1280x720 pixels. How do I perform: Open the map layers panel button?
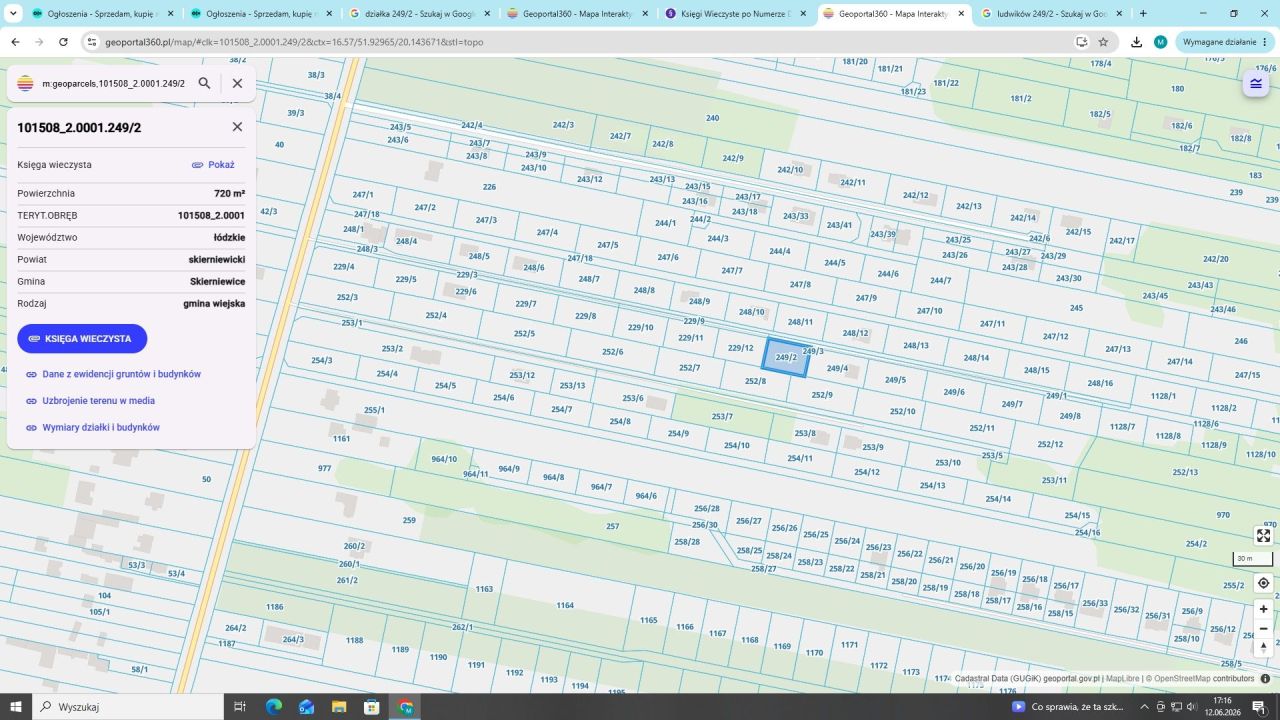1256,84
